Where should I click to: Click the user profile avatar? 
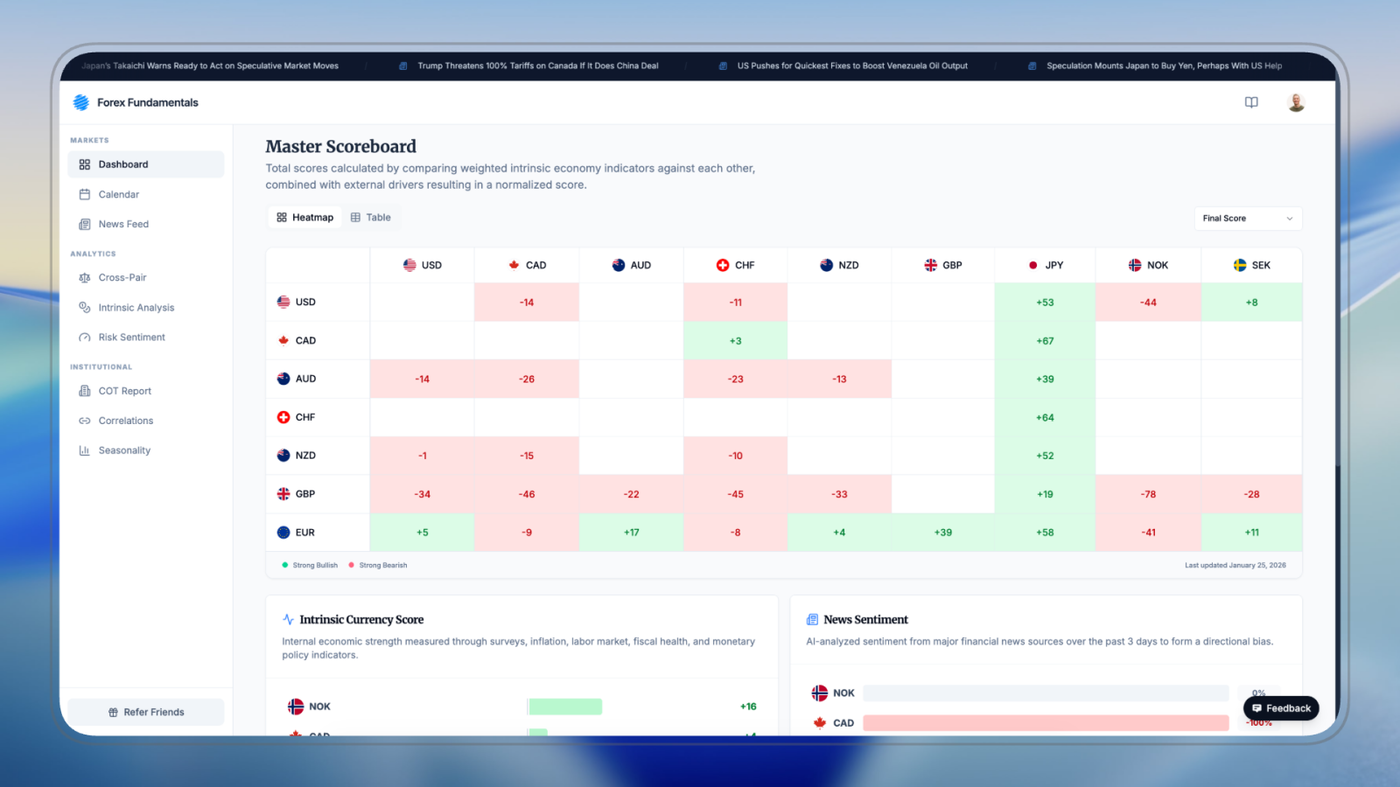click(x=1296, y=102)
